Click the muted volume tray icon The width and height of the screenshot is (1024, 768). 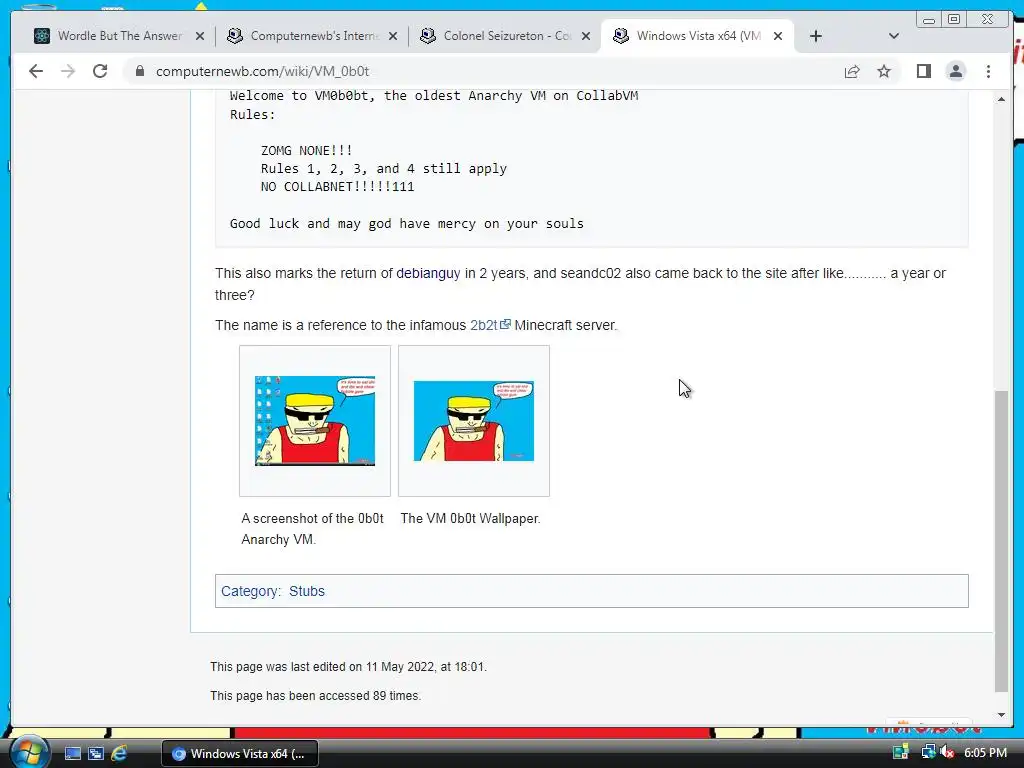point(947,752)
